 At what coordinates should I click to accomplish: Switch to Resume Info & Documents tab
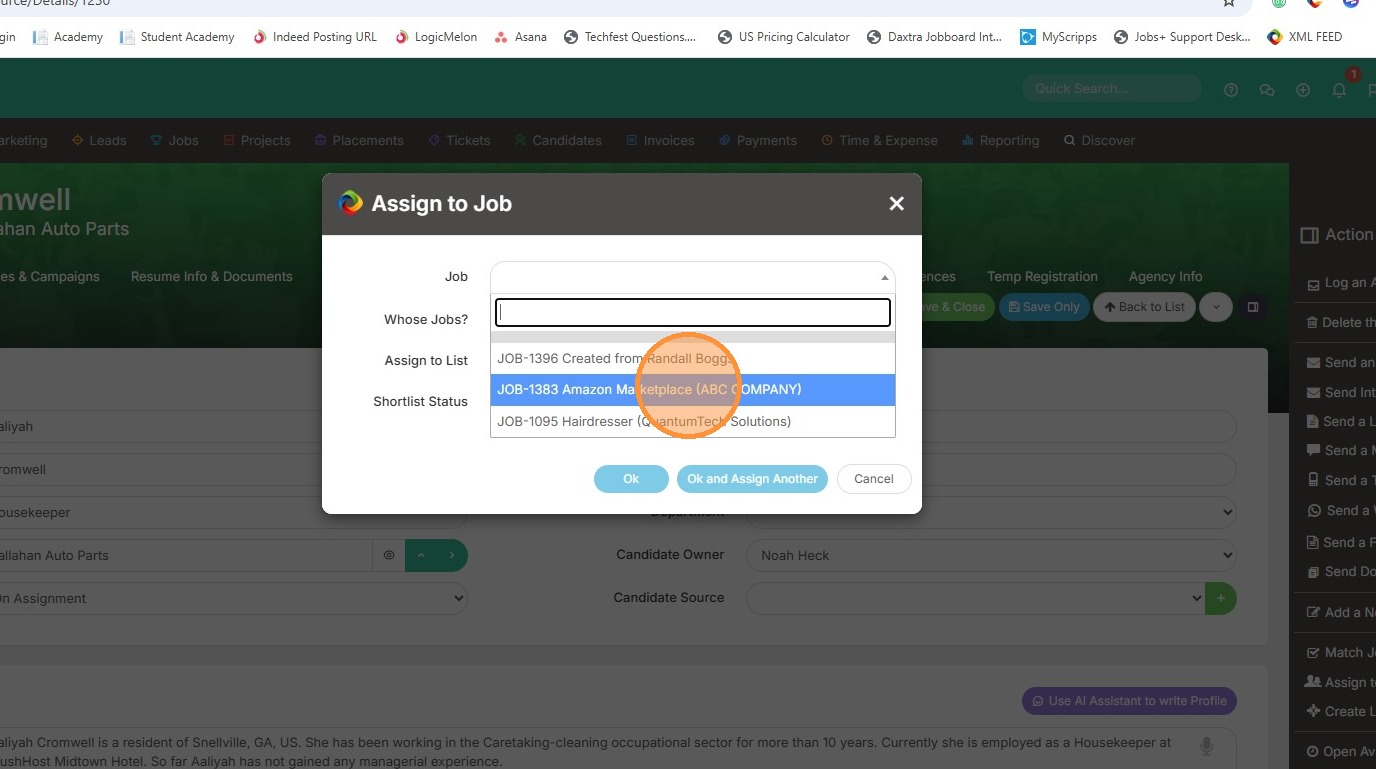(212, 277)
